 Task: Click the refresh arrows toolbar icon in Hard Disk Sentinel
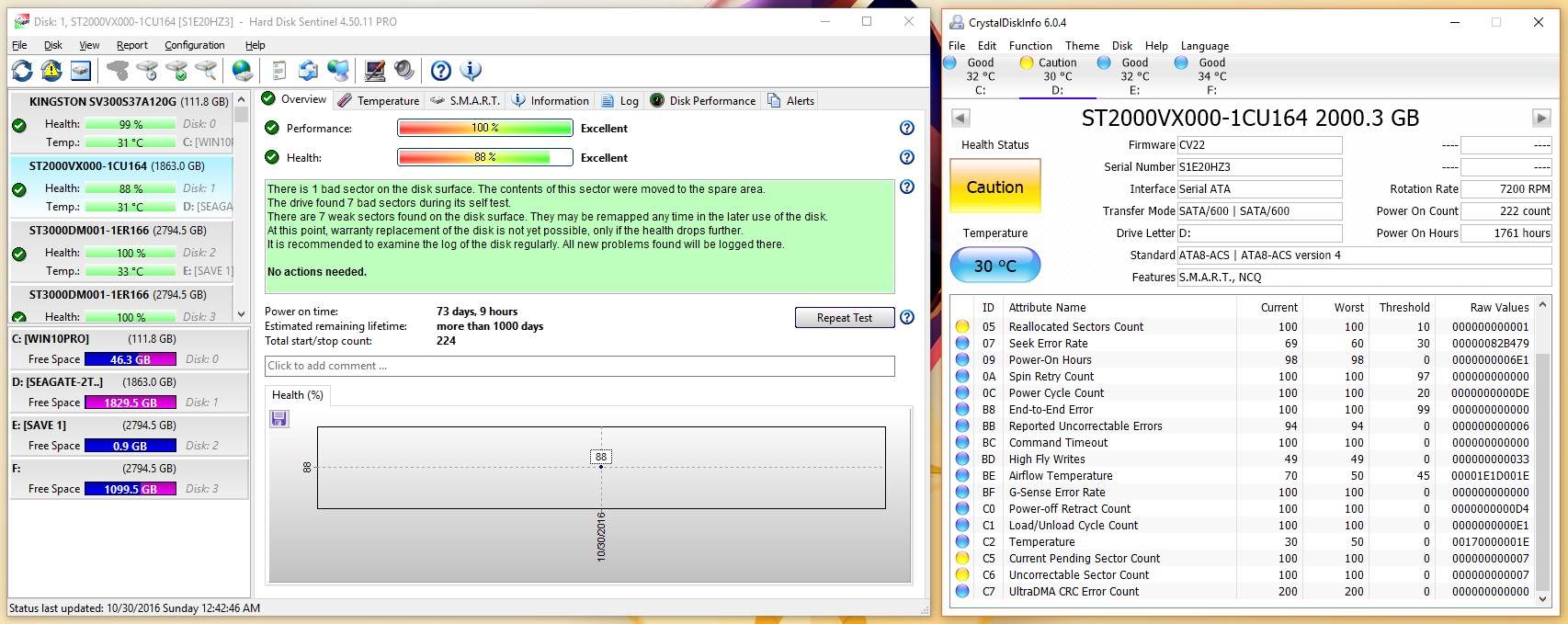coord(22,70)
